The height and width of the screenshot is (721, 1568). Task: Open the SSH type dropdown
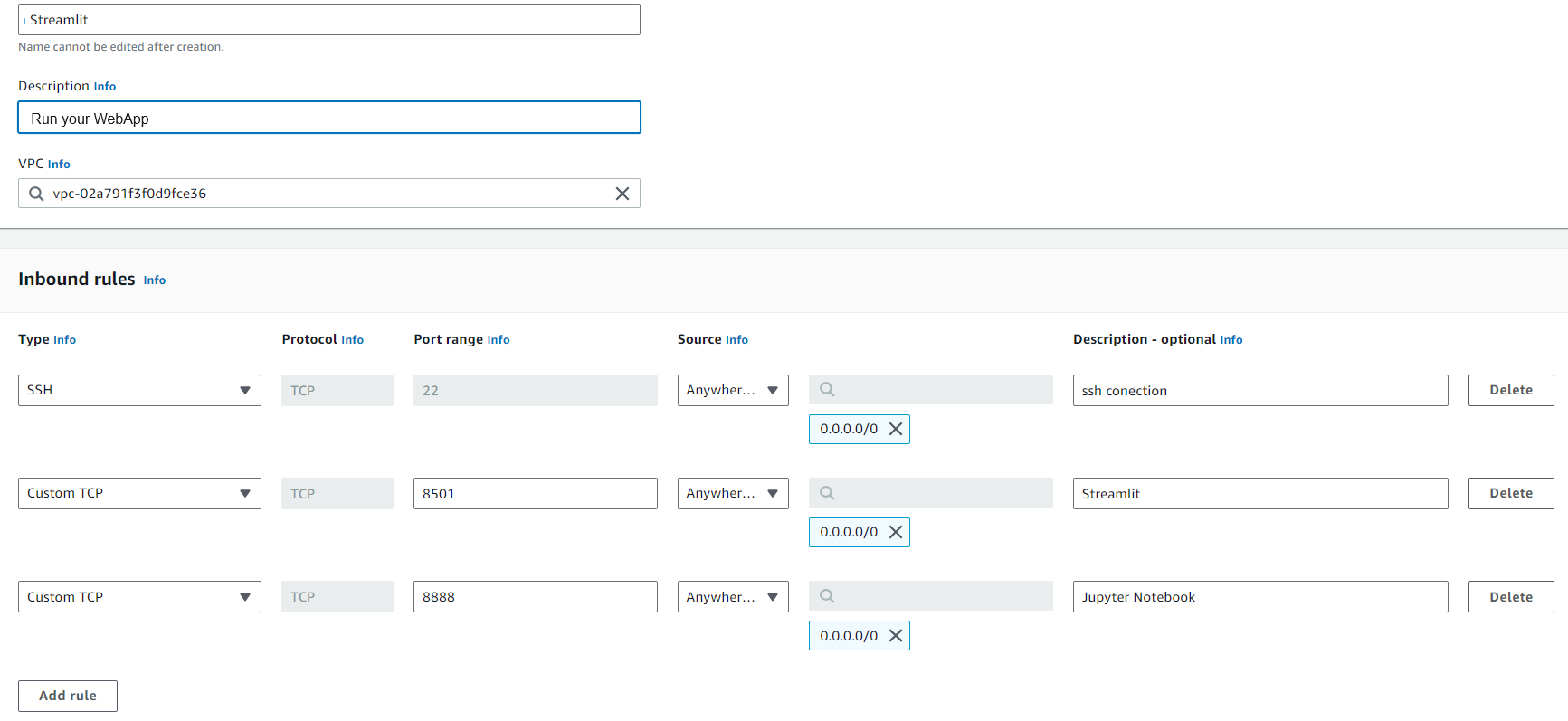(139, 390)
